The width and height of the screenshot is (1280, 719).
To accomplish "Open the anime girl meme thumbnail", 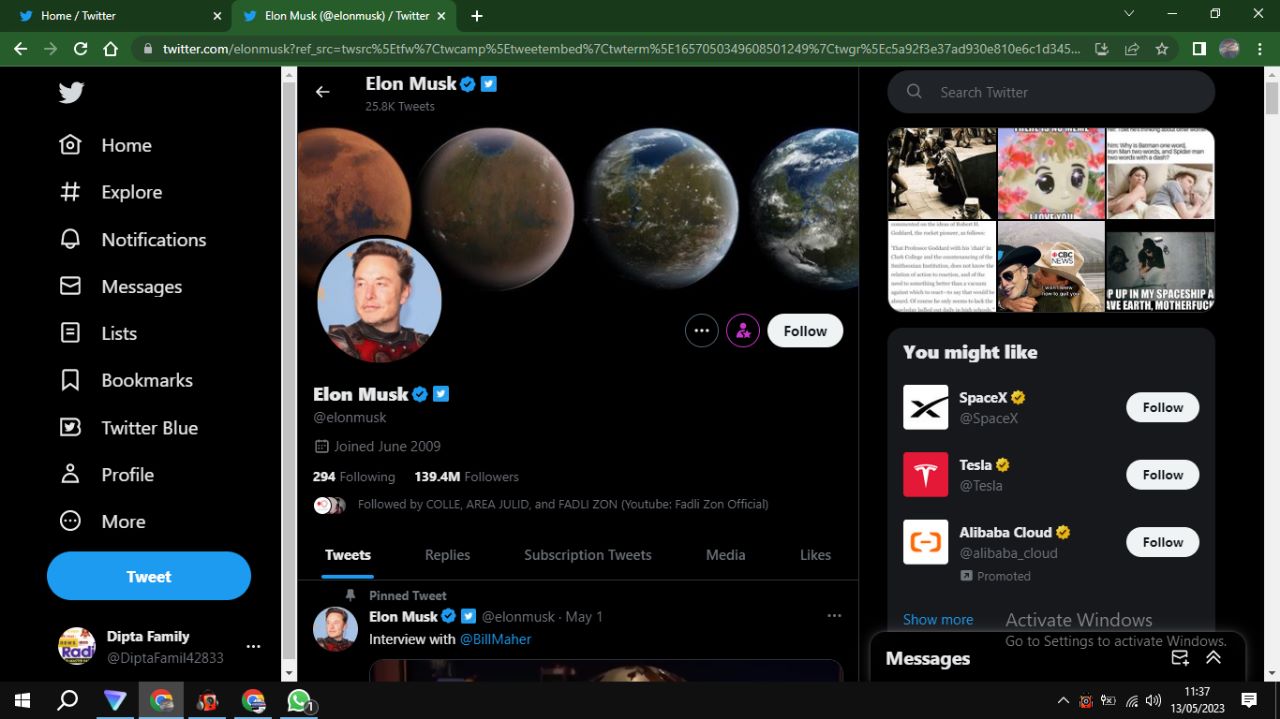I will click(x=1051, y=173).
